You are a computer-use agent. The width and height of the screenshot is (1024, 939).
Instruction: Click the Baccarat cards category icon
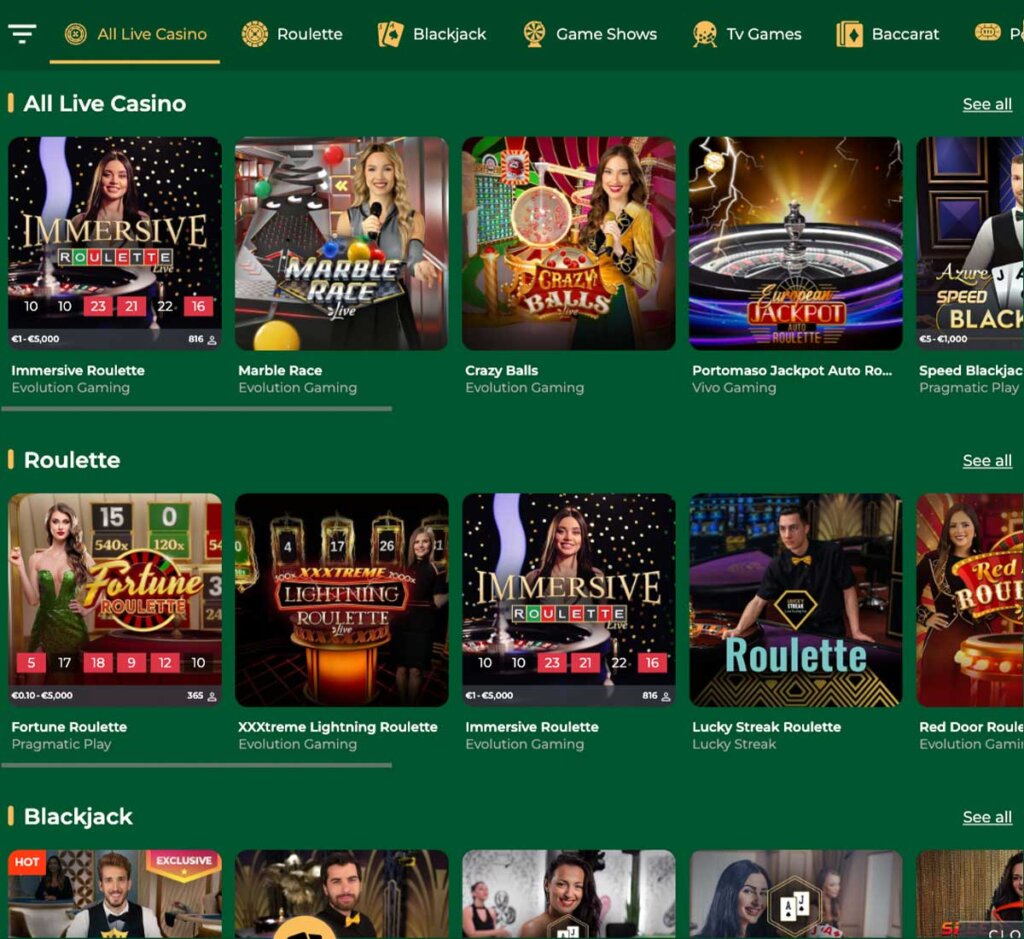[x=849, y=34]
